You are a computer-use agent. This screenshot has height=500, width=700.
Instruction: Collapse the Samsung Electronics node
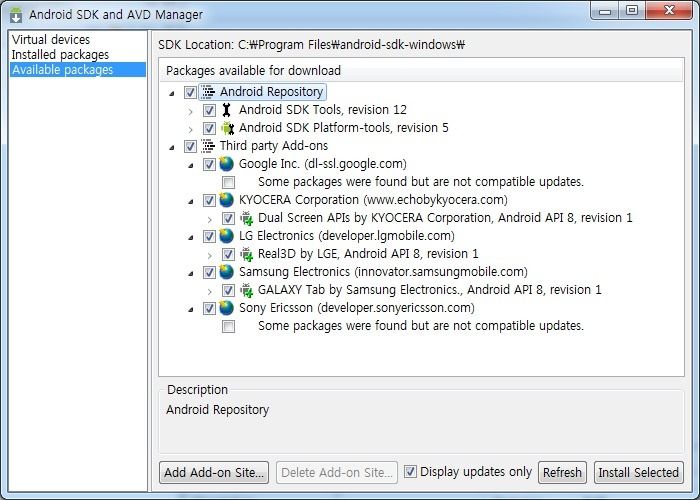pyautogui.click(x=191, y=273)
